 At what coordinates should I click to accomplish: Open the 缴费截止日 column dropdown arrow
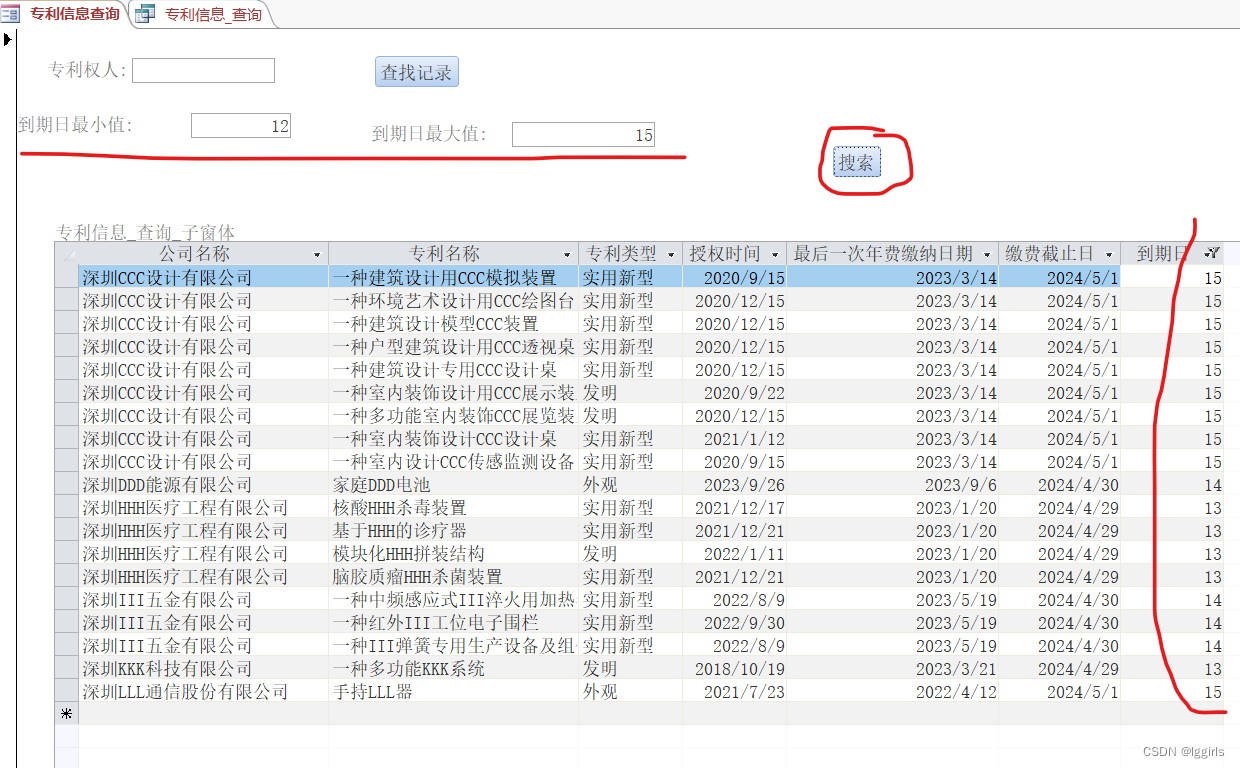[x=1109, y=255]
